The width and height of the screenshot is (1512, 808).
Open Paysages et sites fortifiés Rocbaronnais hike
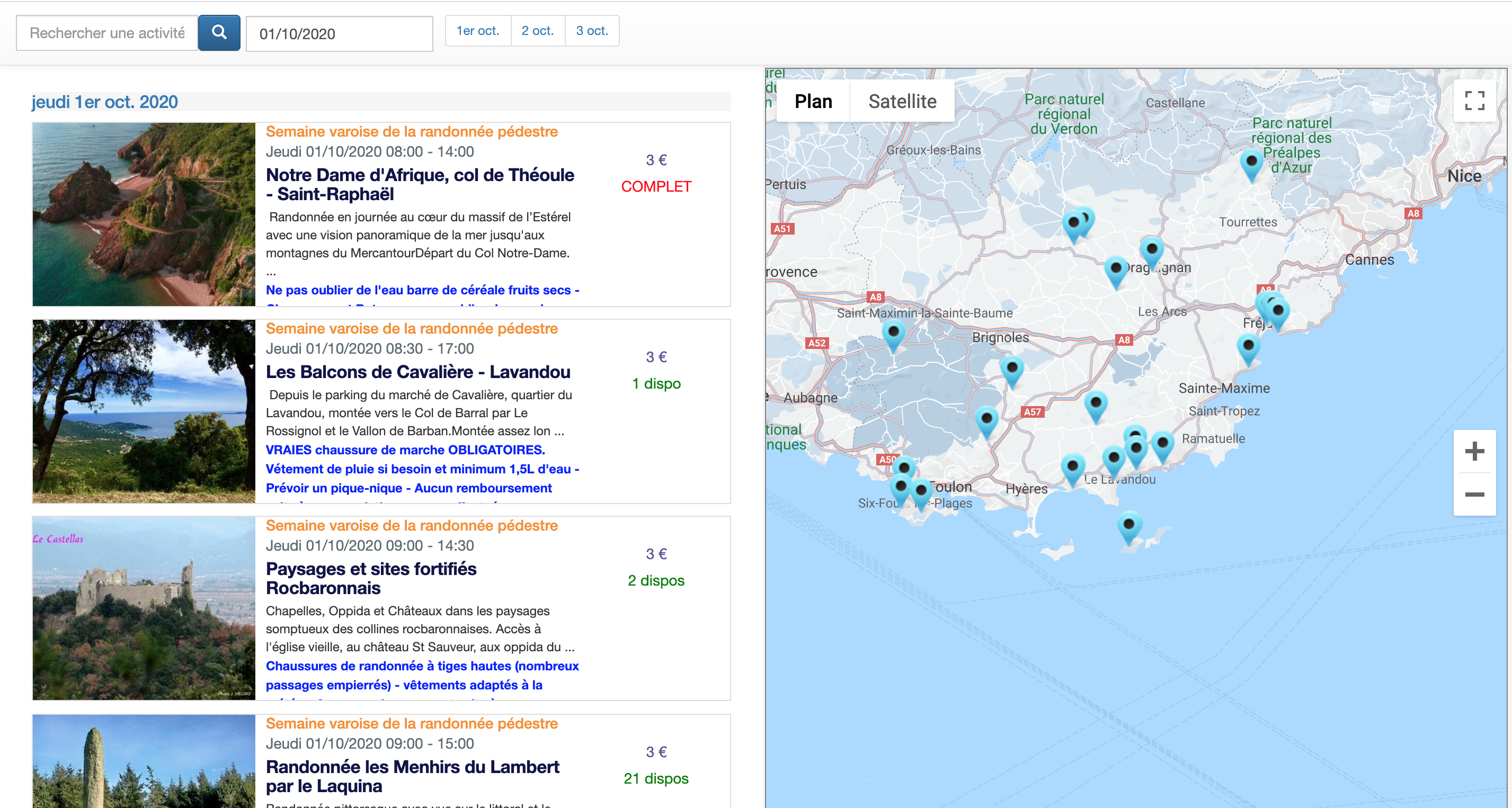coord(371,578)
